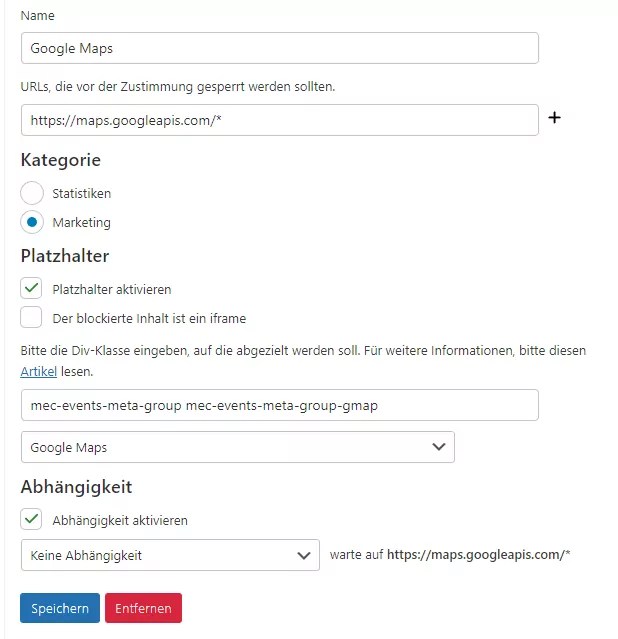This screenshot has width=618, height=639.
Task: Click the chevron arrow on Google Maps dropdown
Action: [438, 447]
